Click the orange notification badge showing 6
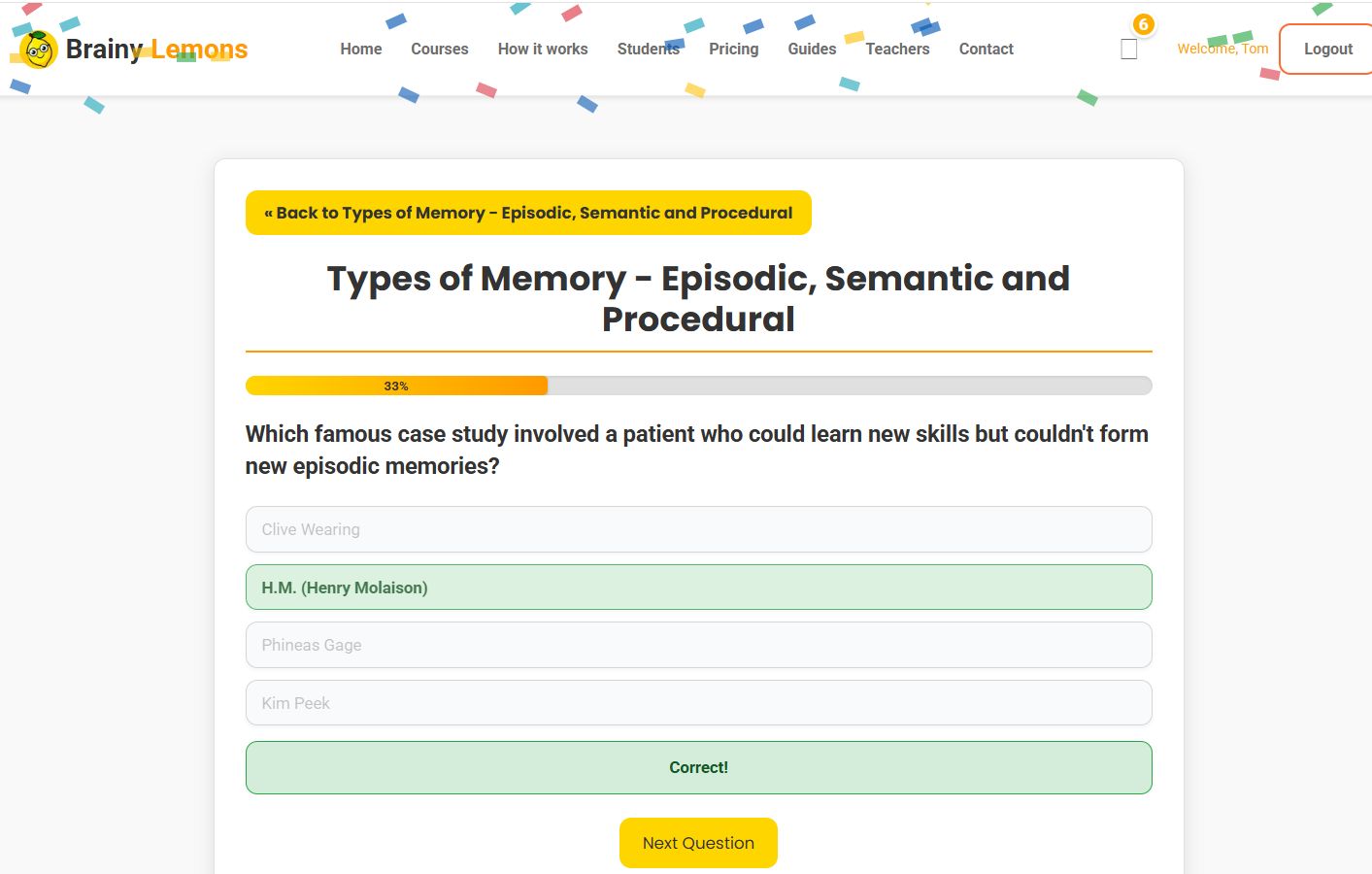This screenshot has height=874, width=1372. click(1143, 24)
